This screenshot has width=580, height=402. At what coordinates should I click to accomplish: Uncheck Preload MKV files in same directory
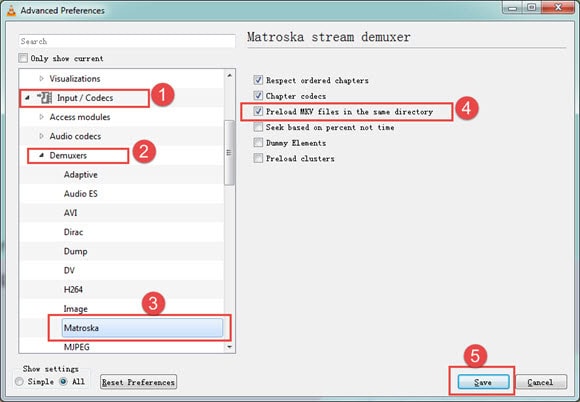258,111
